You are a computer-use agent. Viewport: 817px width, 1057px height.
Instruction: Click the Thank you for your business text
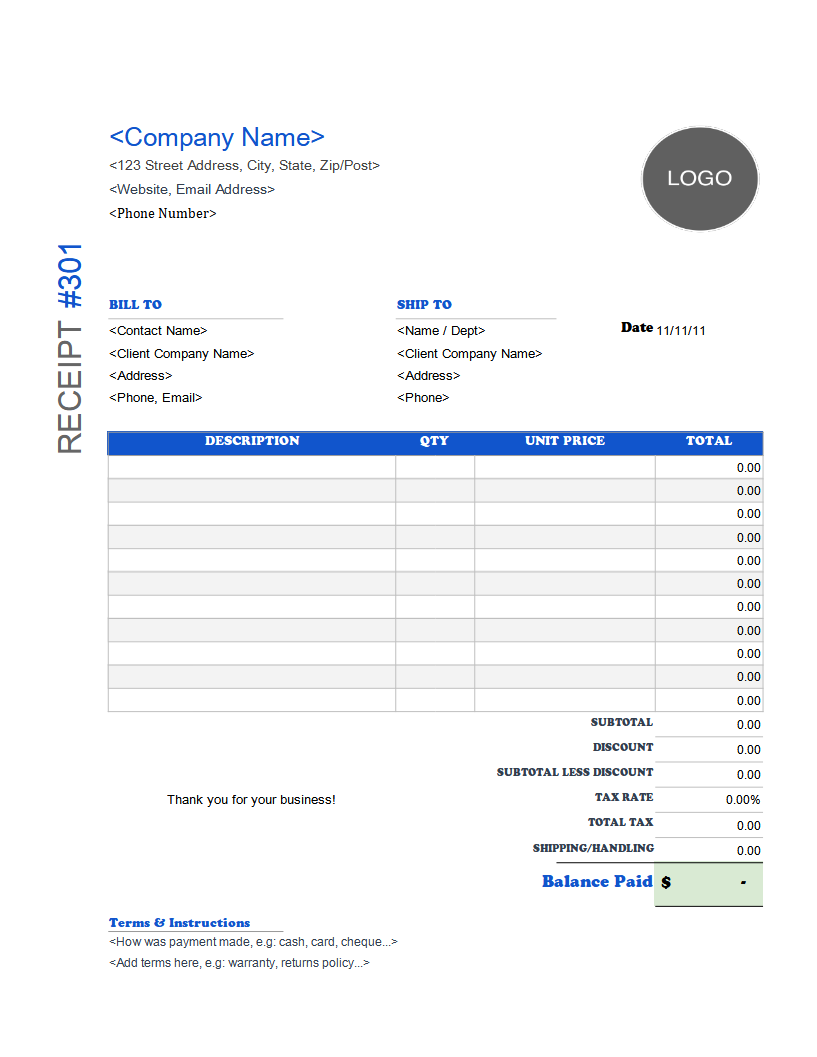pyautogui.click(x=251, y=799)
